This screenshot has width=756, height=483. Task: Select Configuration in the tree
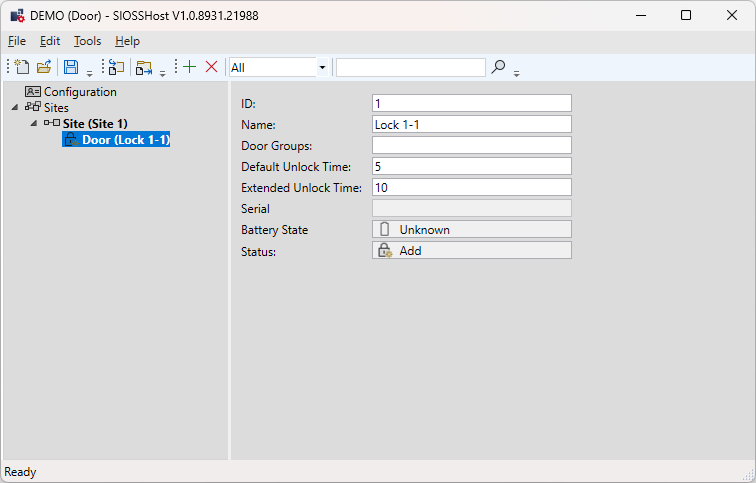tap(79, 92)
